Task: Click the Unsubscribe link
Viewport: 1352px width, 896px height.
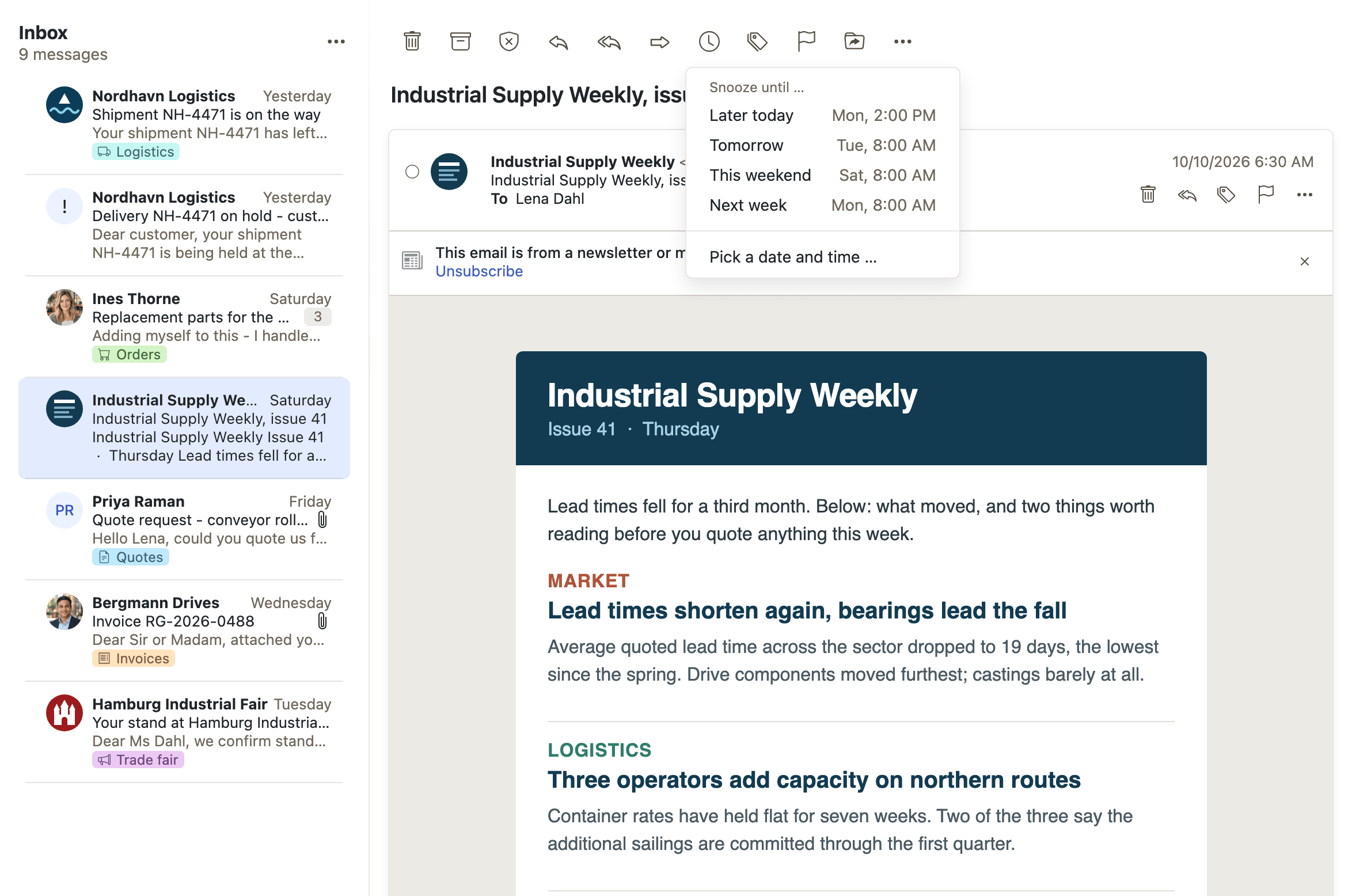Action: point(479,271)
